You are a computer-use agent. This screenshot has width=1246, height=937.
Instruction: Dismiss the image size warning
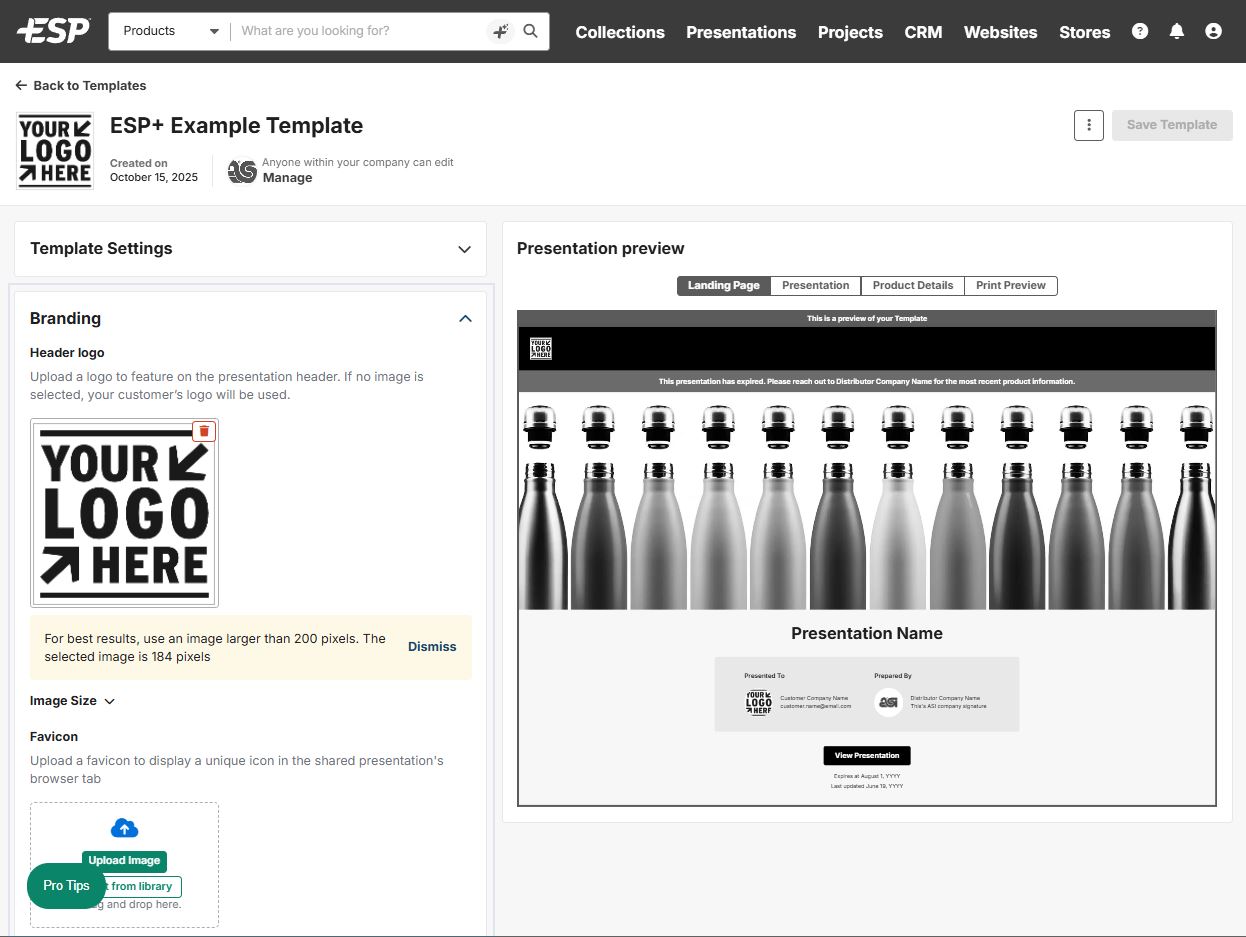click(432, 647)
